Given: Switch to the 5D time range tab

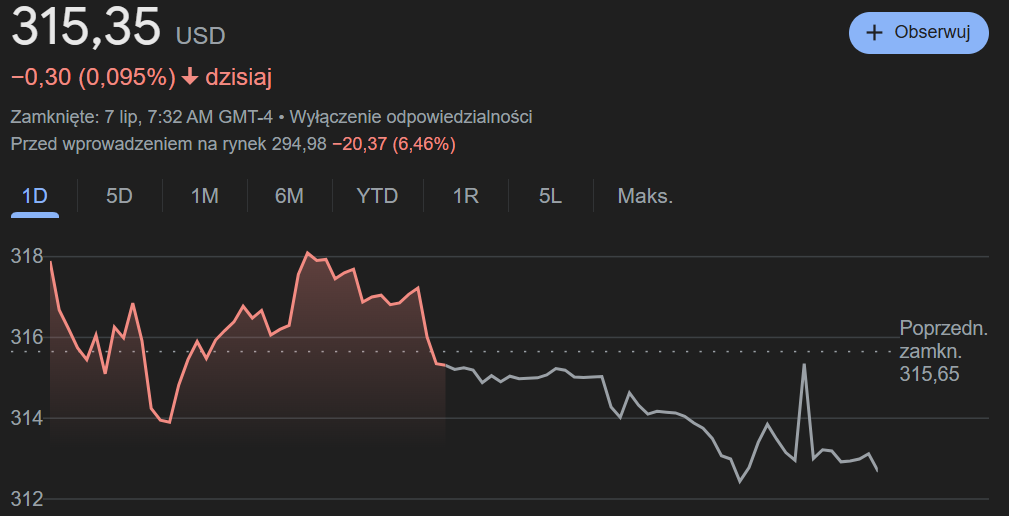Looking at the screenshot, I should [x=119, y=196].
